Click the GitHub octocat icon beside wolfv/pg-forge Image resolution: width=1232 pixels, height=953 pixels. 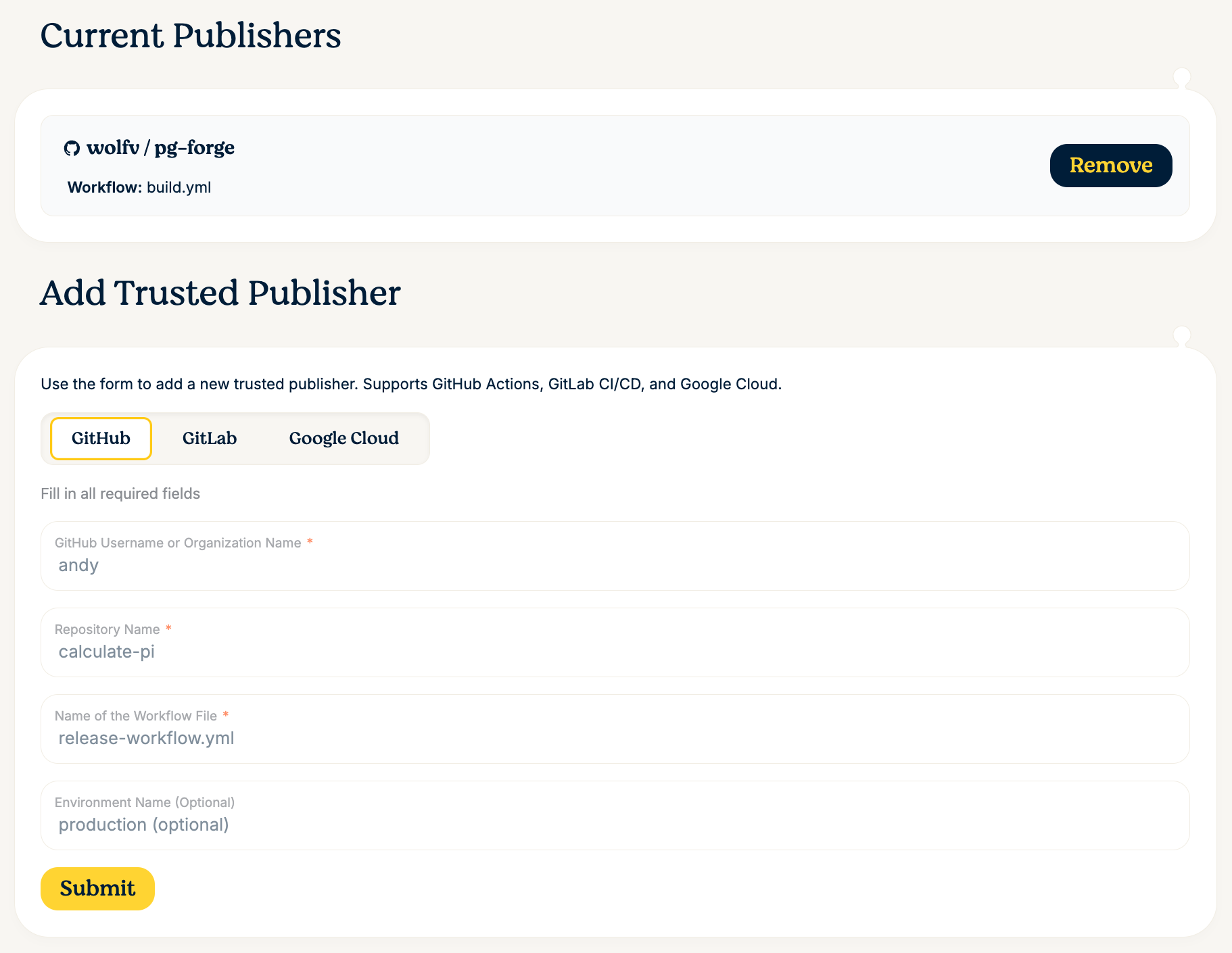(x=72, y=147)
